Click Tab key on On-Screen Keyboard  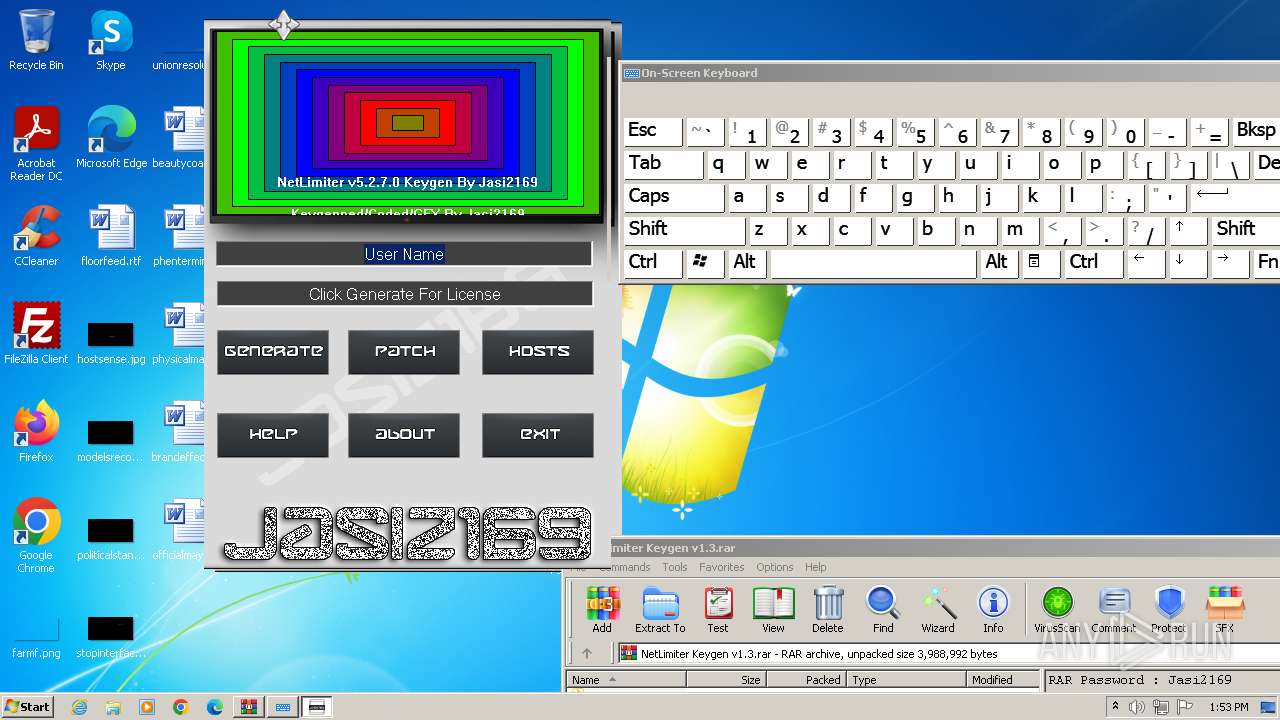[663, 164]
